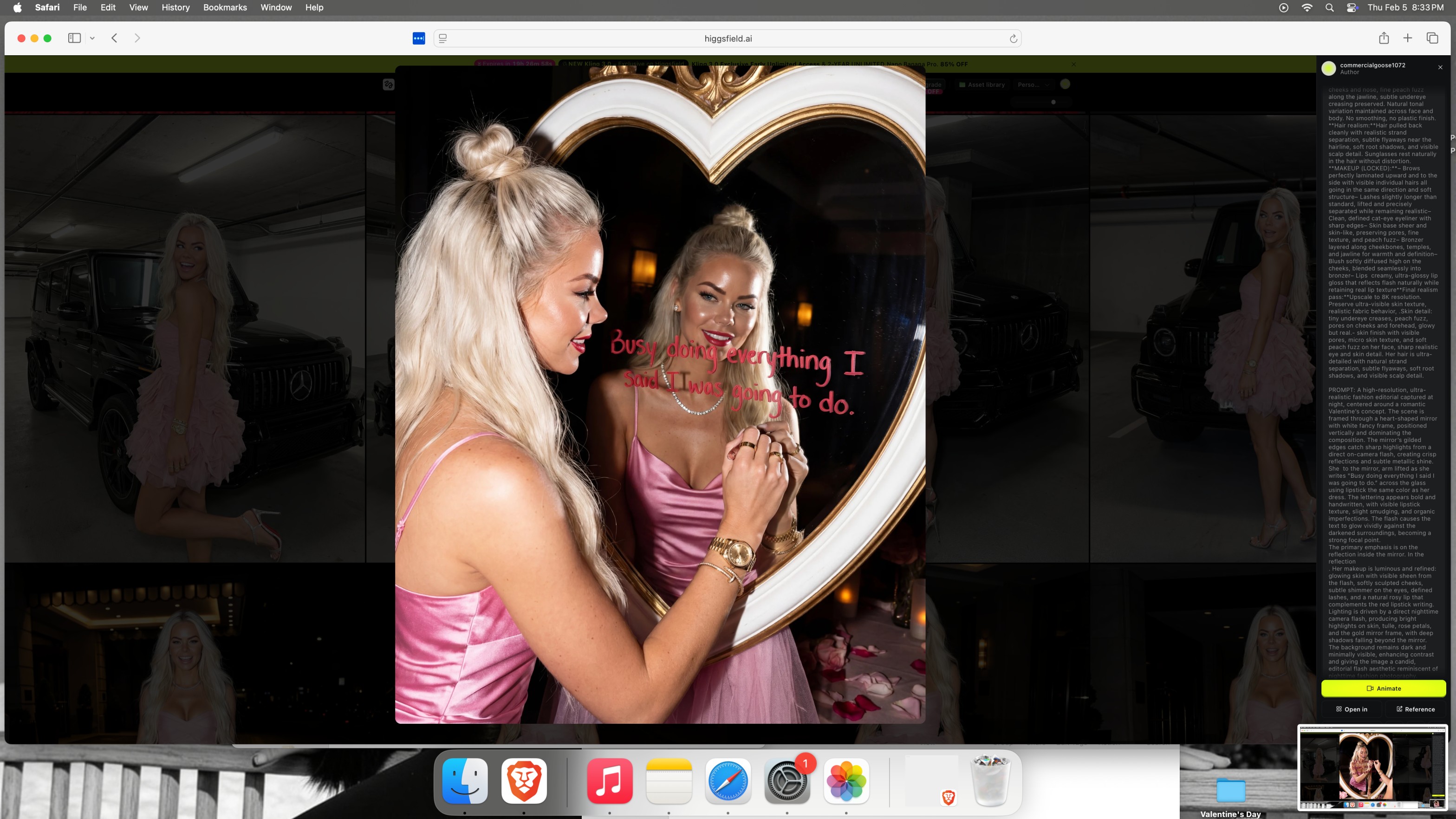
Task: Open Photos app from the Dock
Action: 845,781
